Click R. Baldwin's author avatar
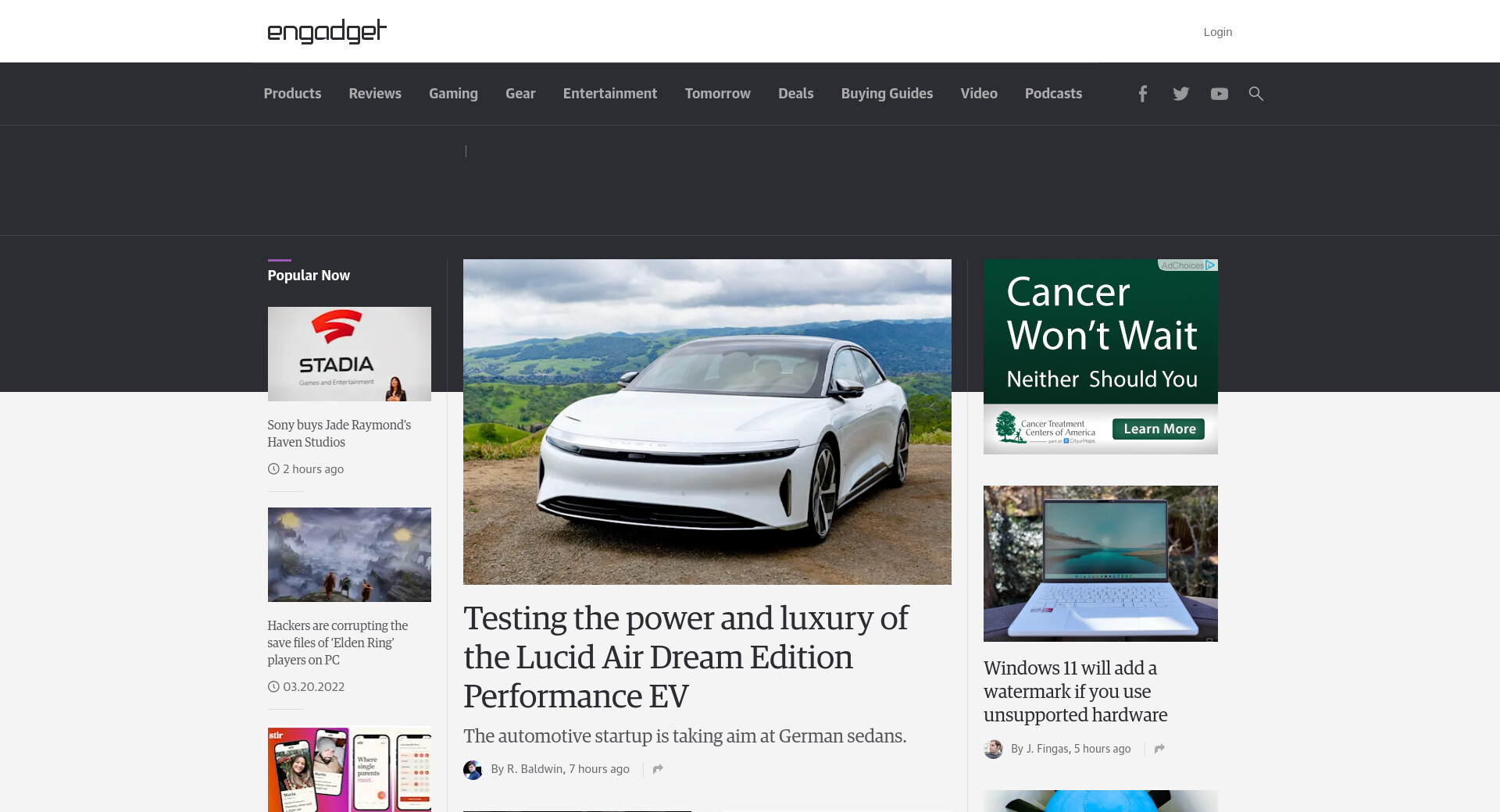Image resolution: width=1500 pixels, height=812 pixels. (473, 770)
